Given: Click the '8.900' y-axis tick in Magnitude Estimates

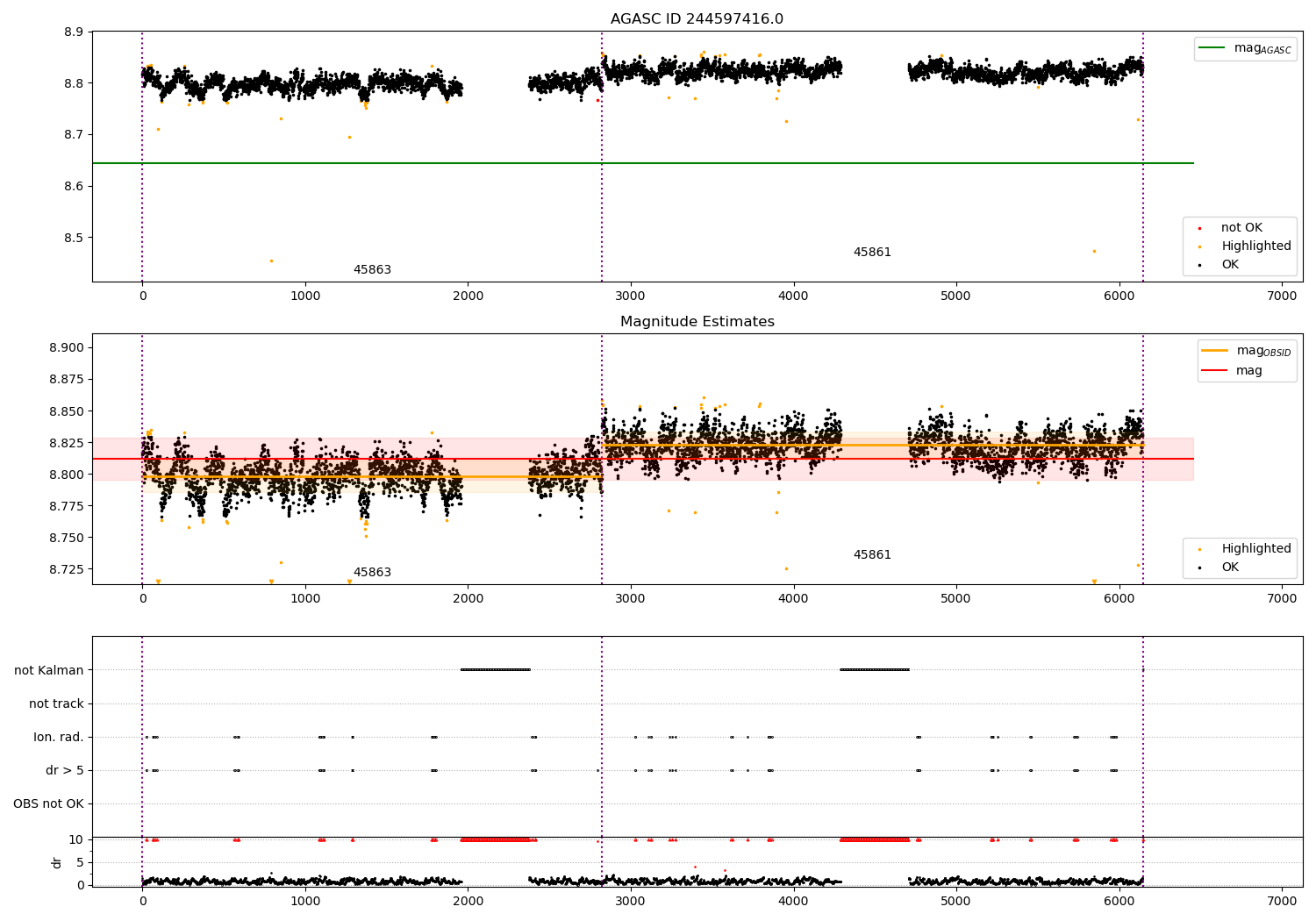Looking at the screenshot, I should [x=67, y=348].
